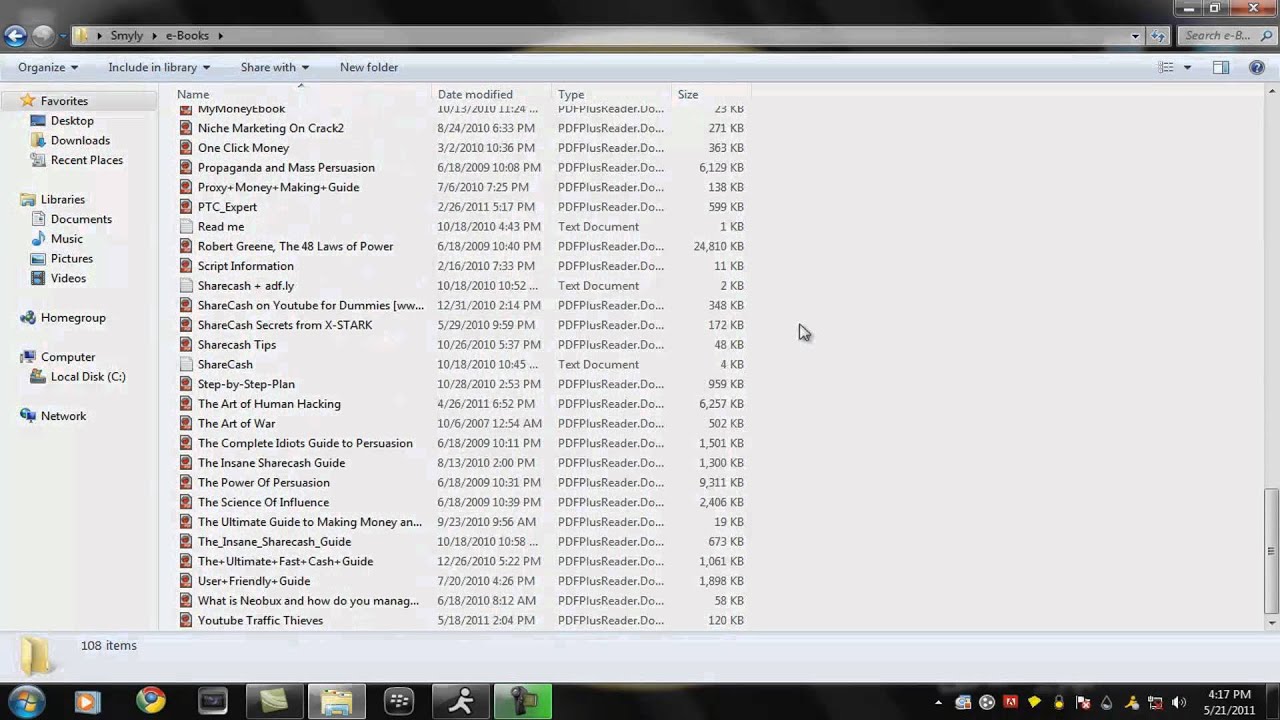Open the Share with dropdown
The height and width of the screenshot is (720, 1280).
[x=274, y=67]
